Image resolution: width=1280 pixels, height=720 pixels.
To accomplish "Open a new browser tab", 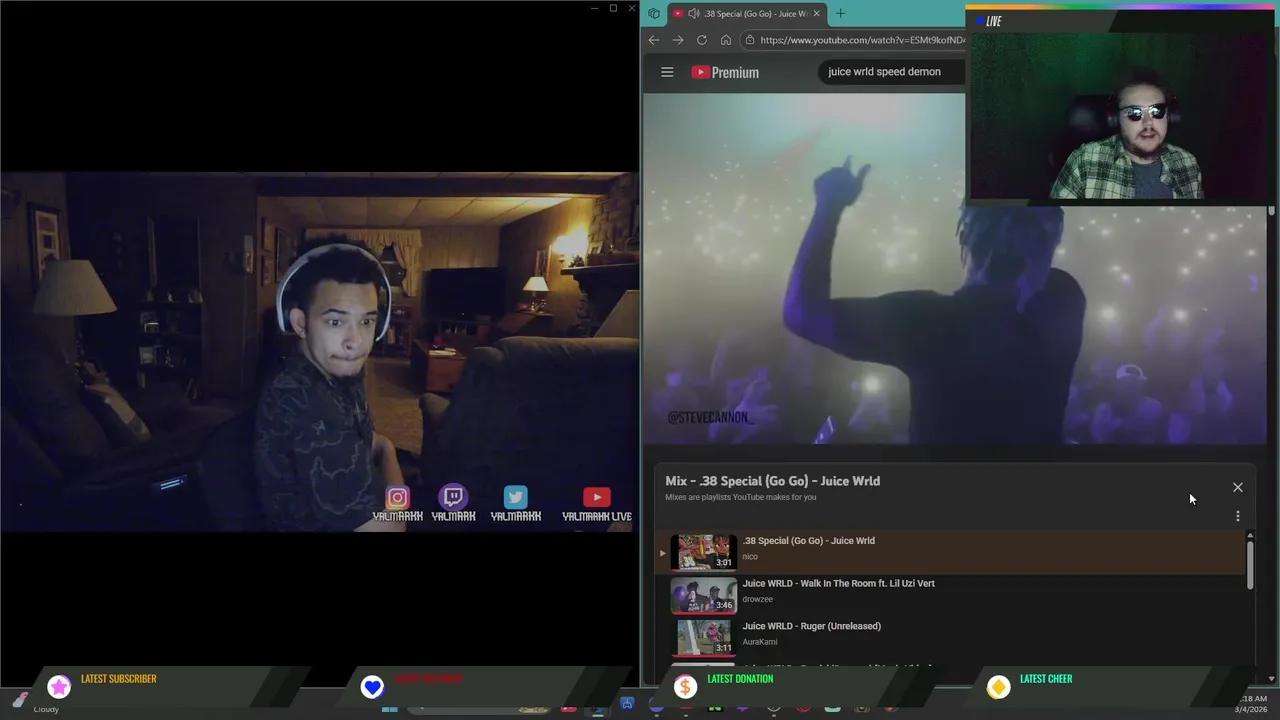I will point(840,14).
